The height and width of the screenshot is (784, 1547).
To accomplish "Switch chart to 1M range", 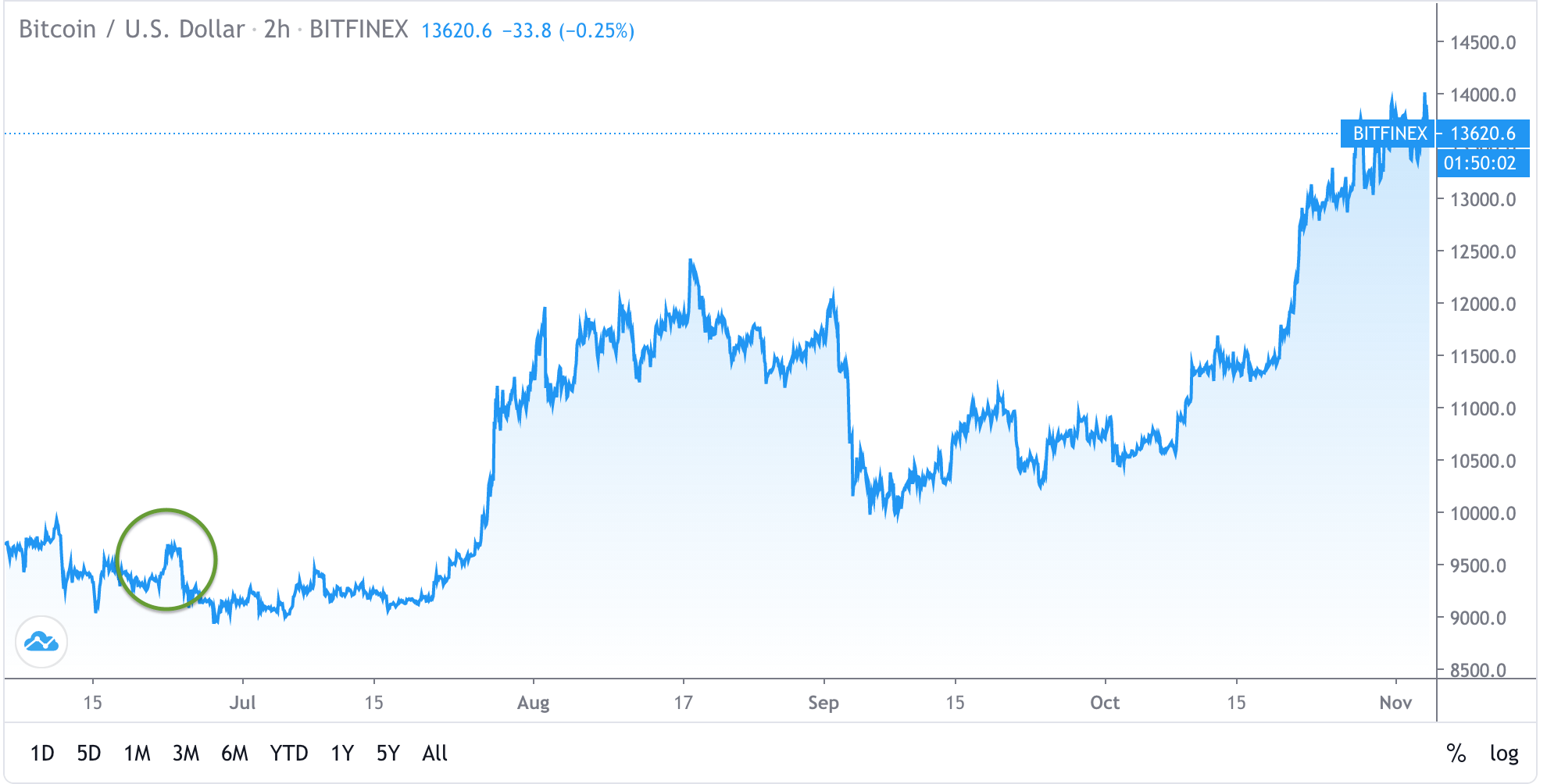I will point(138,754).
